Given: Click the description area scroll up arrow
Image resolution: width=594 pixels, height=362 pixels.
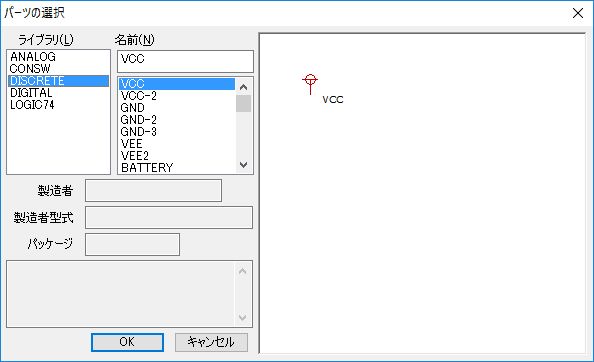Looking at the screenshot, I should point(243,271).
